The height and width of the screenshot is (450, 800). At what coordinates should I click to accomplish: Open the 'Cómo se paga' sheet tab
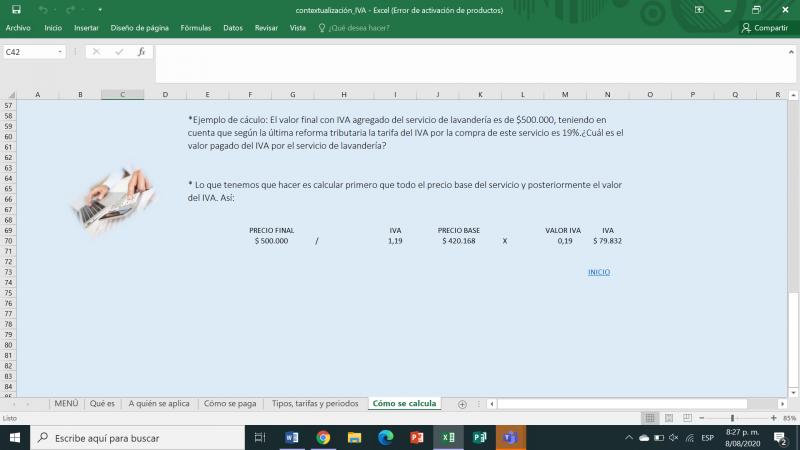click(x=230, y=403)
